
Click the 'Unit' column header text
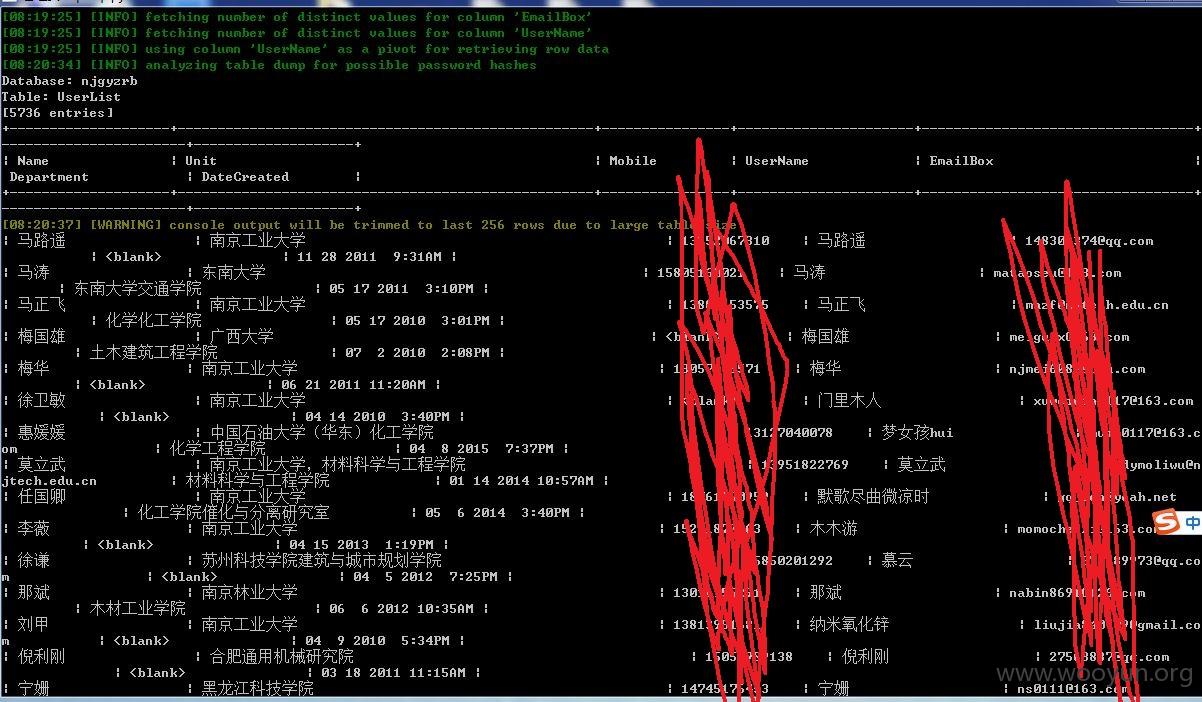(201, 161)
